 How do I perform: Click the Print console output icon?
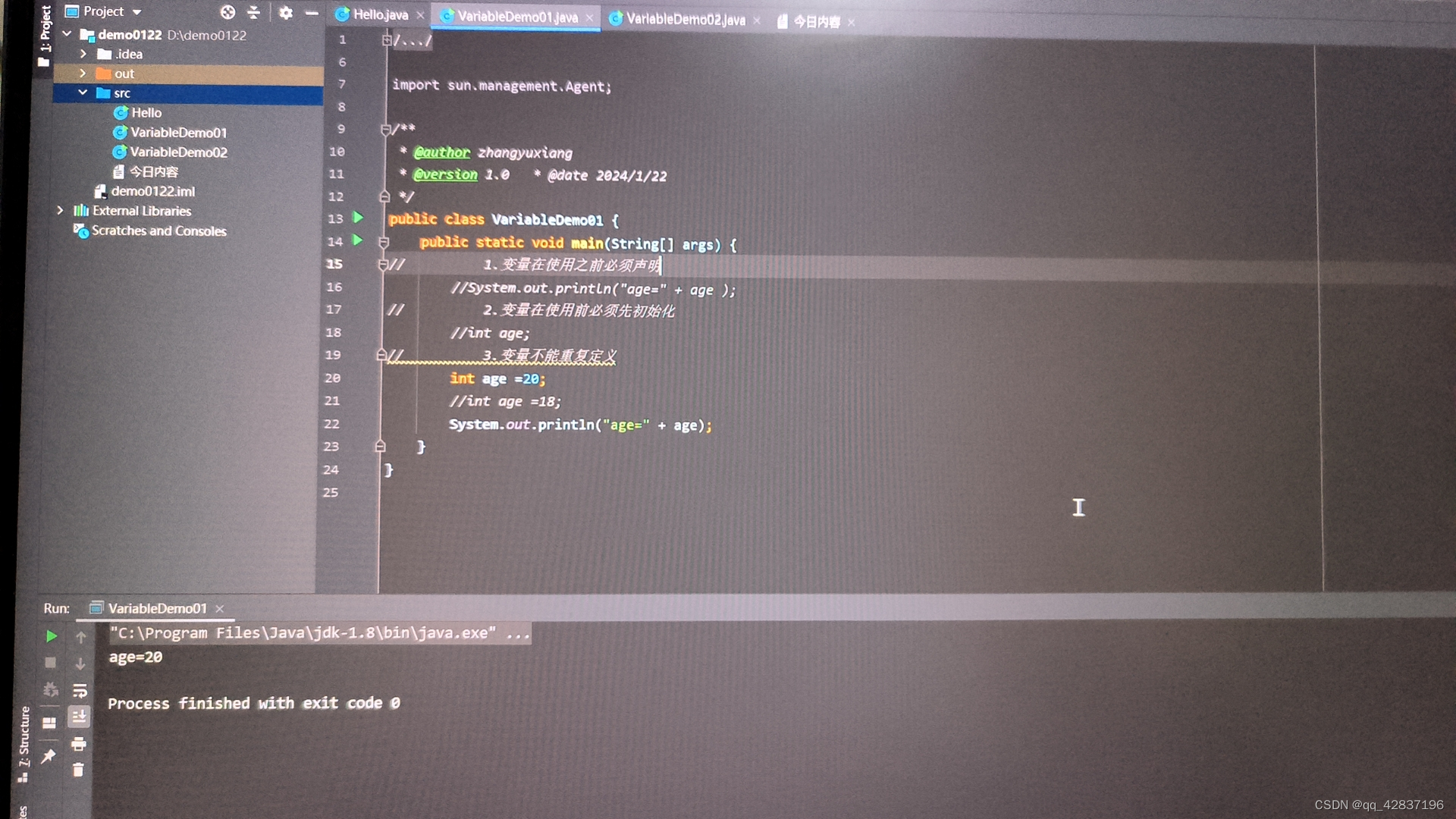[x=78, y=744]
